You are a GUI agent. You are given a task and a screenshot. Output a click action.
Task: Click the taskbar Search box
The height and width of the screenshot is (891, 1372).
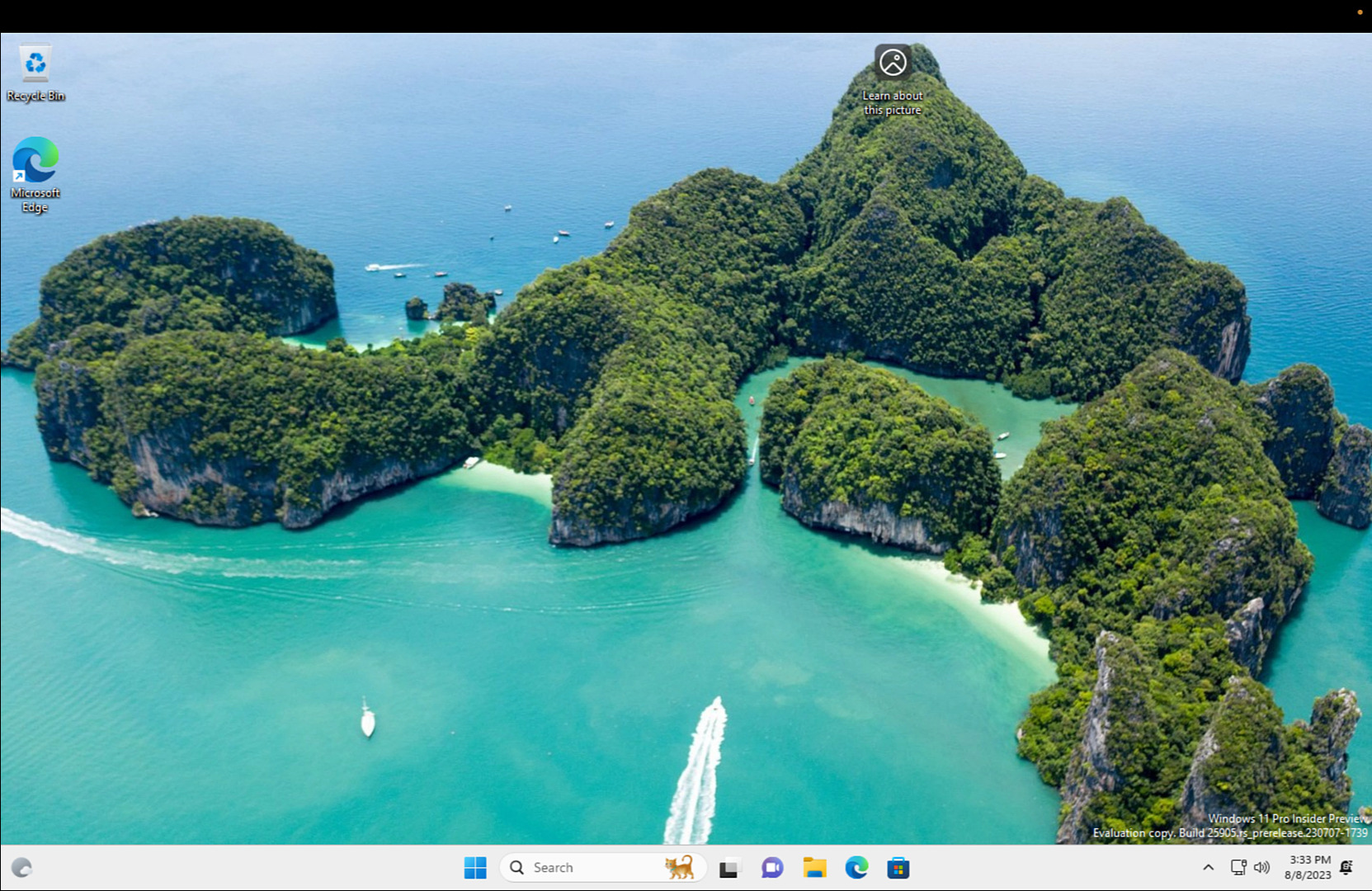[603, 868]
